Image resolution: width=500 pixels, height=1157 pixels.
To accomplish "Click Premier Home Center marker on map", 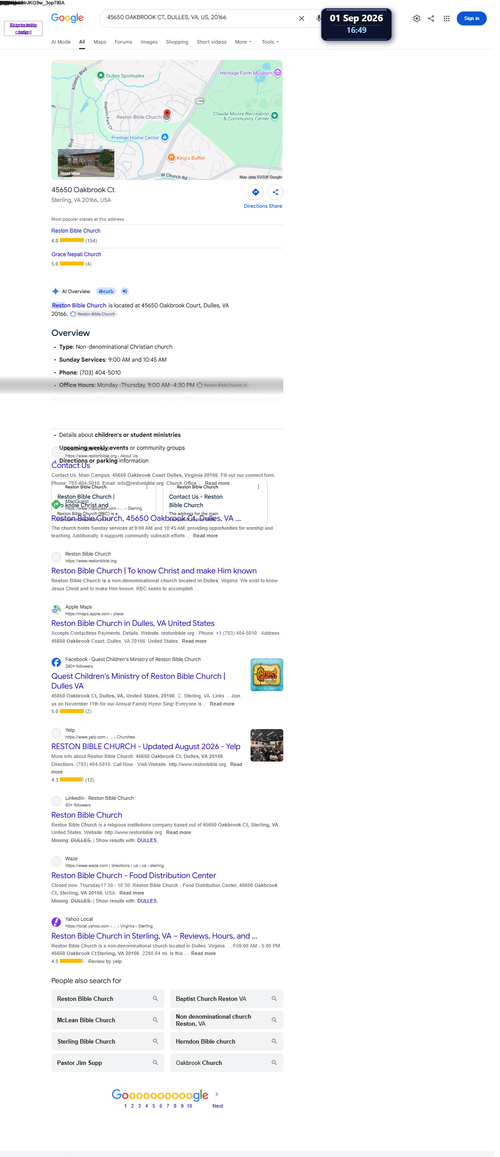I will point(165,137).
